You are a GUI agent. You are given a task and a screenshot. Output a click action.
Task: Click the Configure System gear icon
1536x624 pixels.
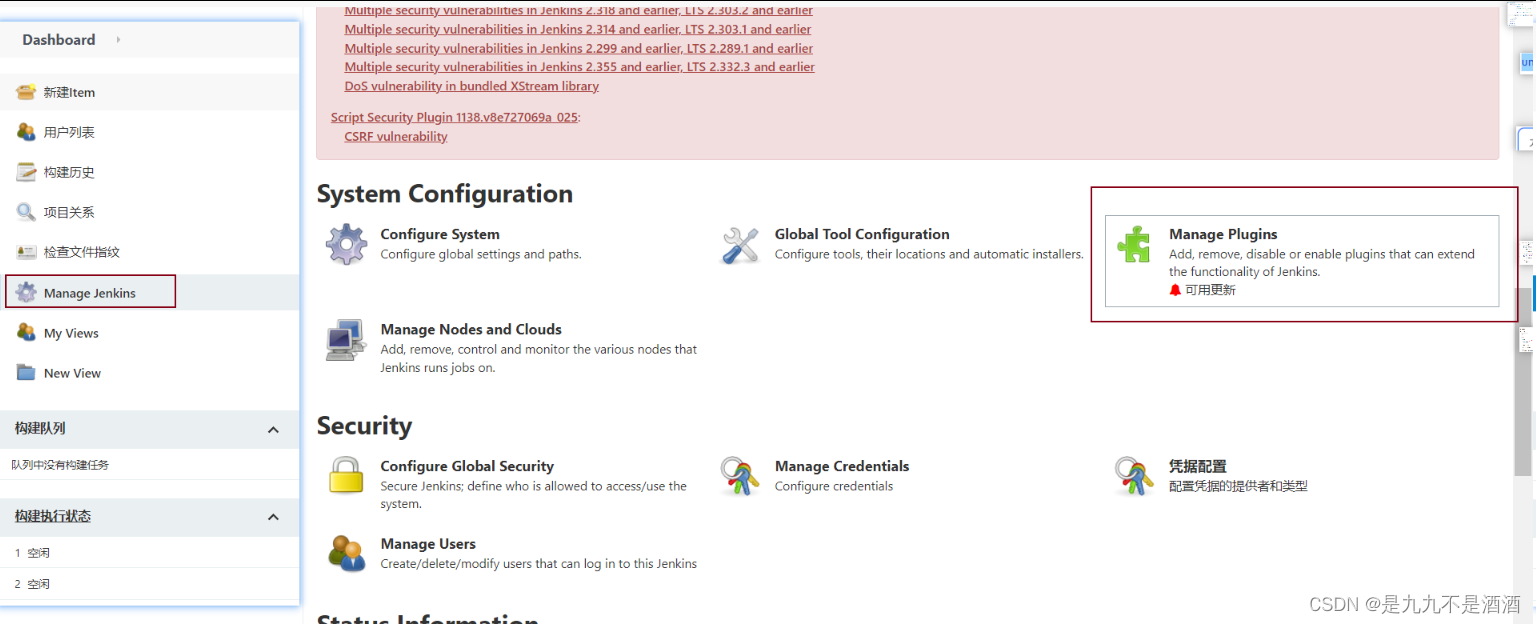(x=346, y=244)
